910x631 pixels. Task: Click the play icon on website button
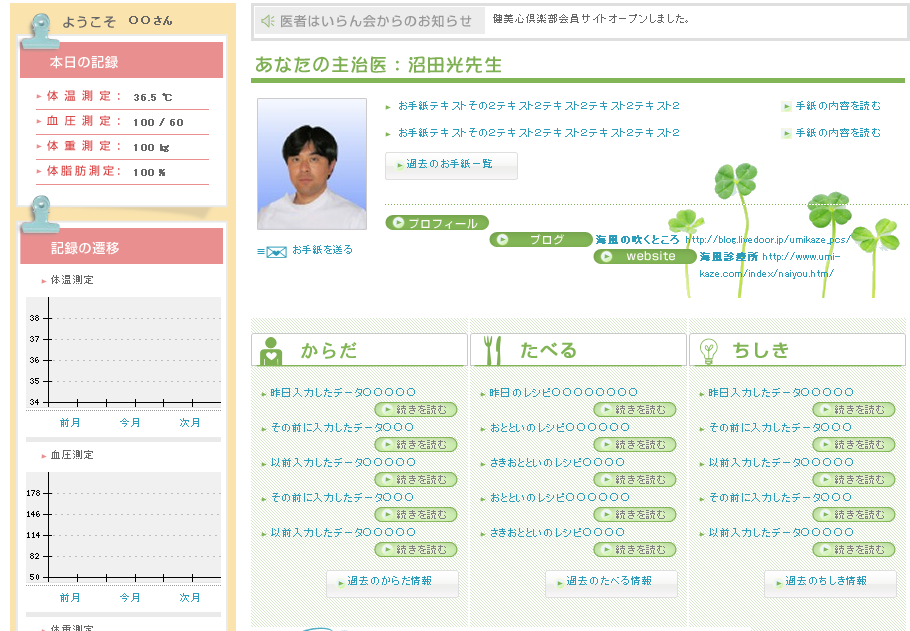coord(606,256)
